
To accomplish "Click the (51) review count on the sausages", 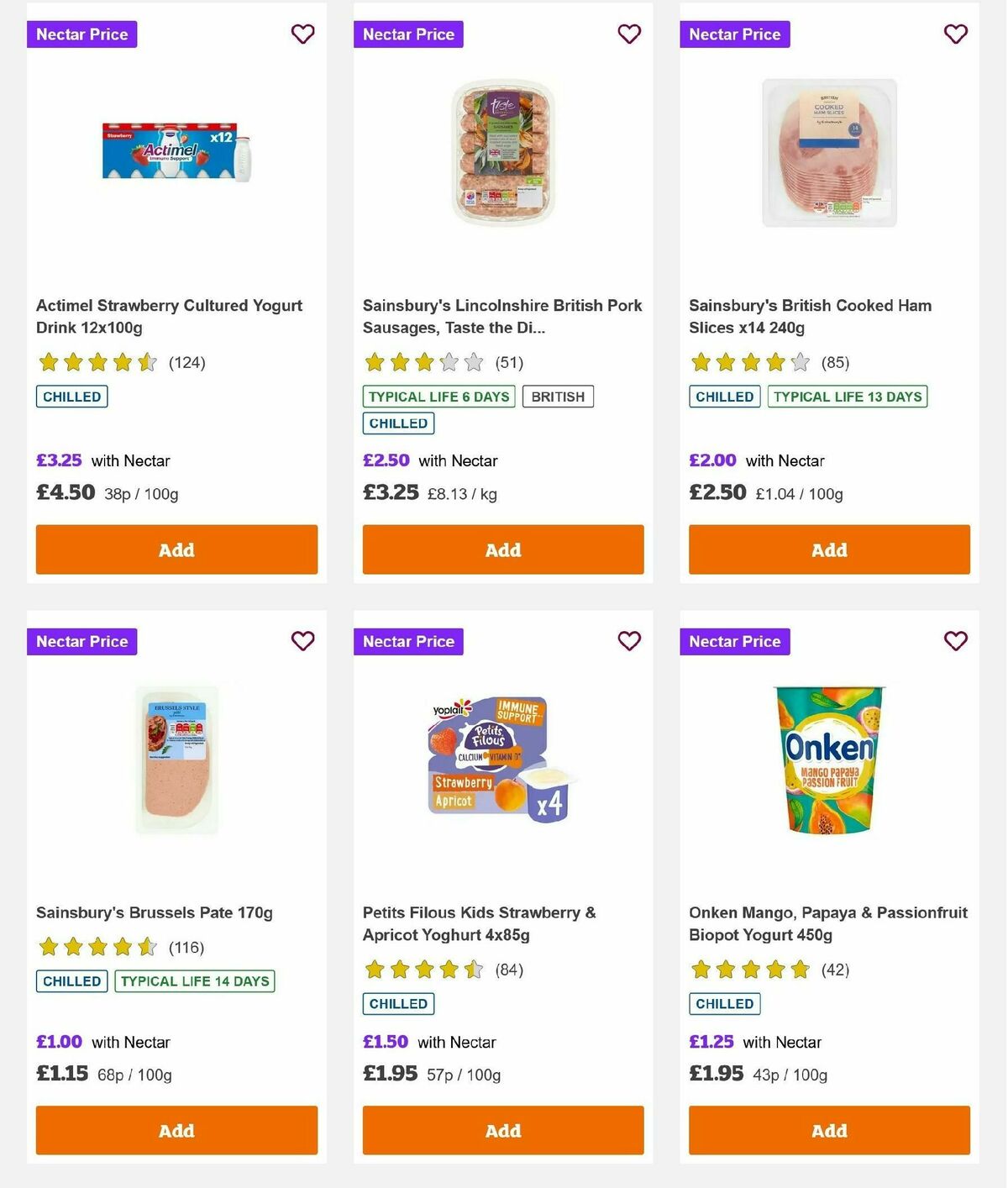I will (511, 362).
